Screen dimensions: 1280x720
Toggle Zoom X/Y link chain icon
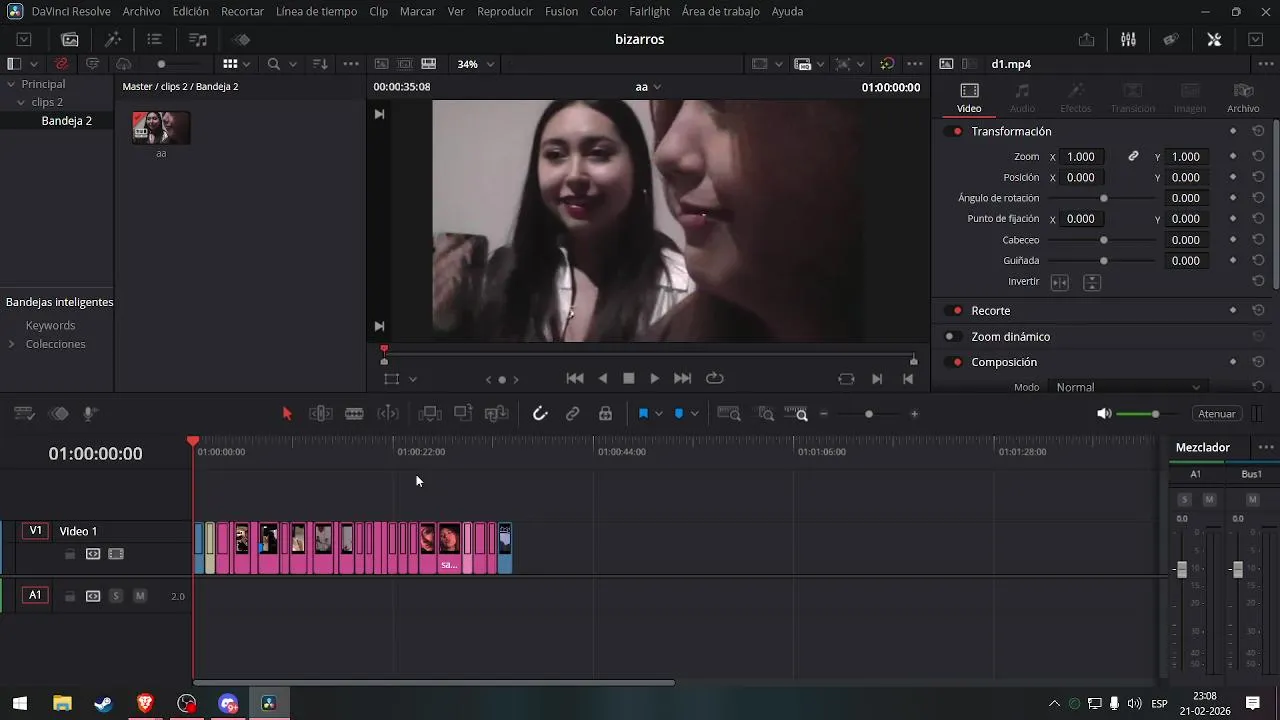pos(1133,156)
